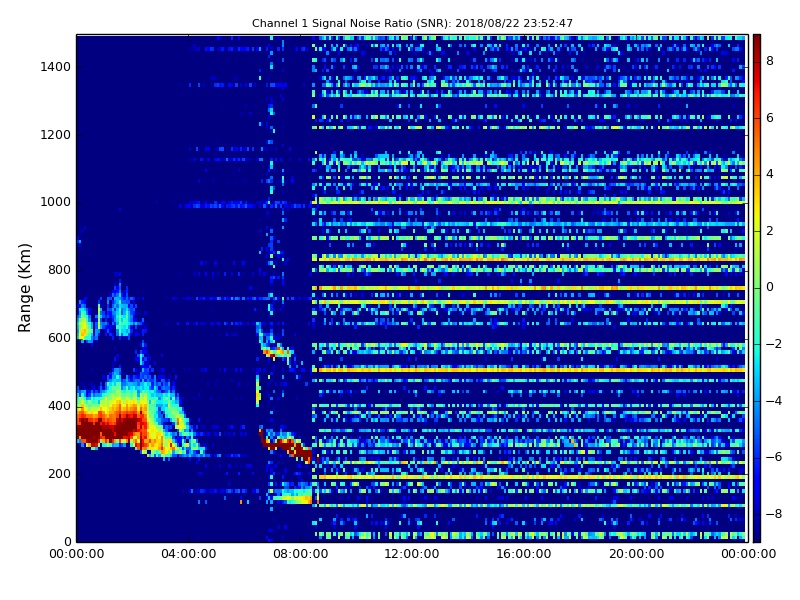This screenshot has height=600, width=800.
Task: Click the dark blue bottom of the colorbar
Action: point(757,531)
